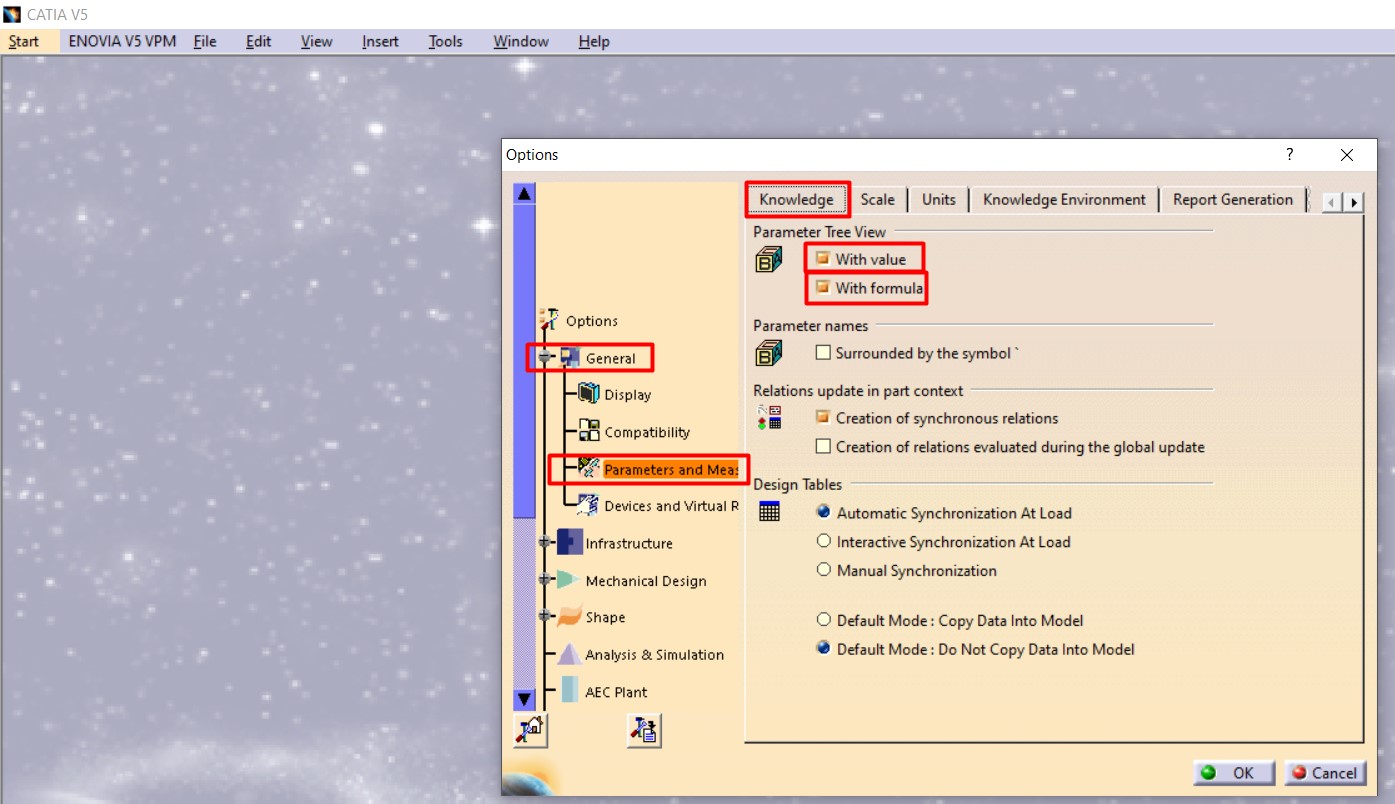
Task: Click the Parameter Tree View section icon
Action: coord(769,262)
